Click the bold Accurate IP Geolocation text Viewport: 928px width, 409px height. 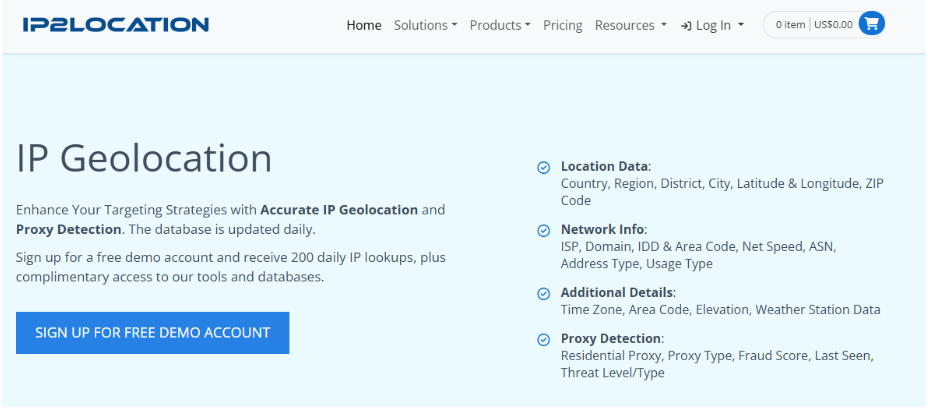point(339,210)
